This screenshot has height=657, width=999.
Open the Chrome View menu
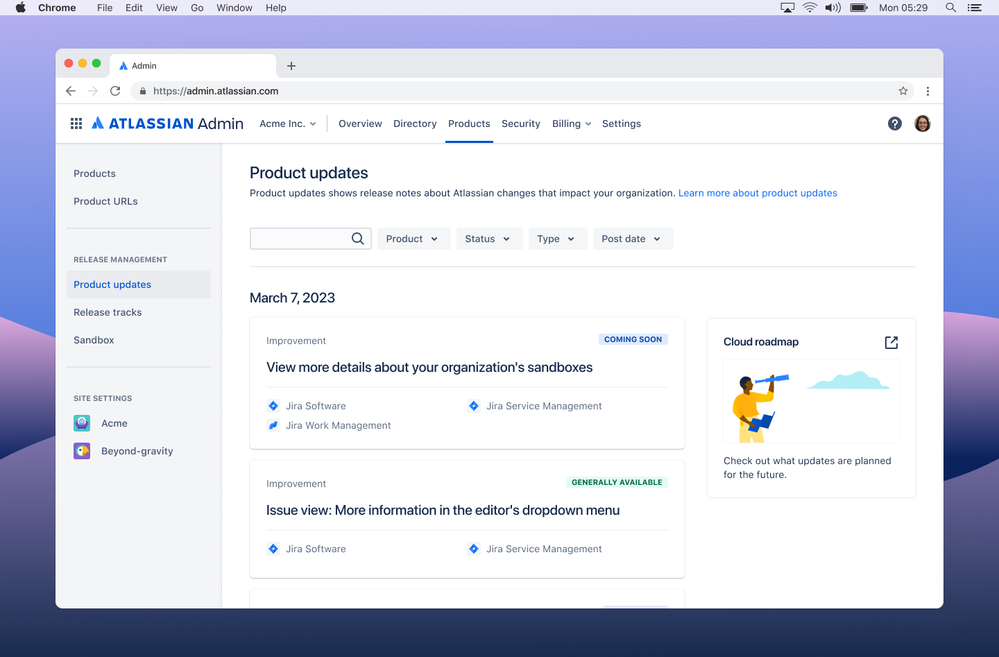[x=166, y=8]
